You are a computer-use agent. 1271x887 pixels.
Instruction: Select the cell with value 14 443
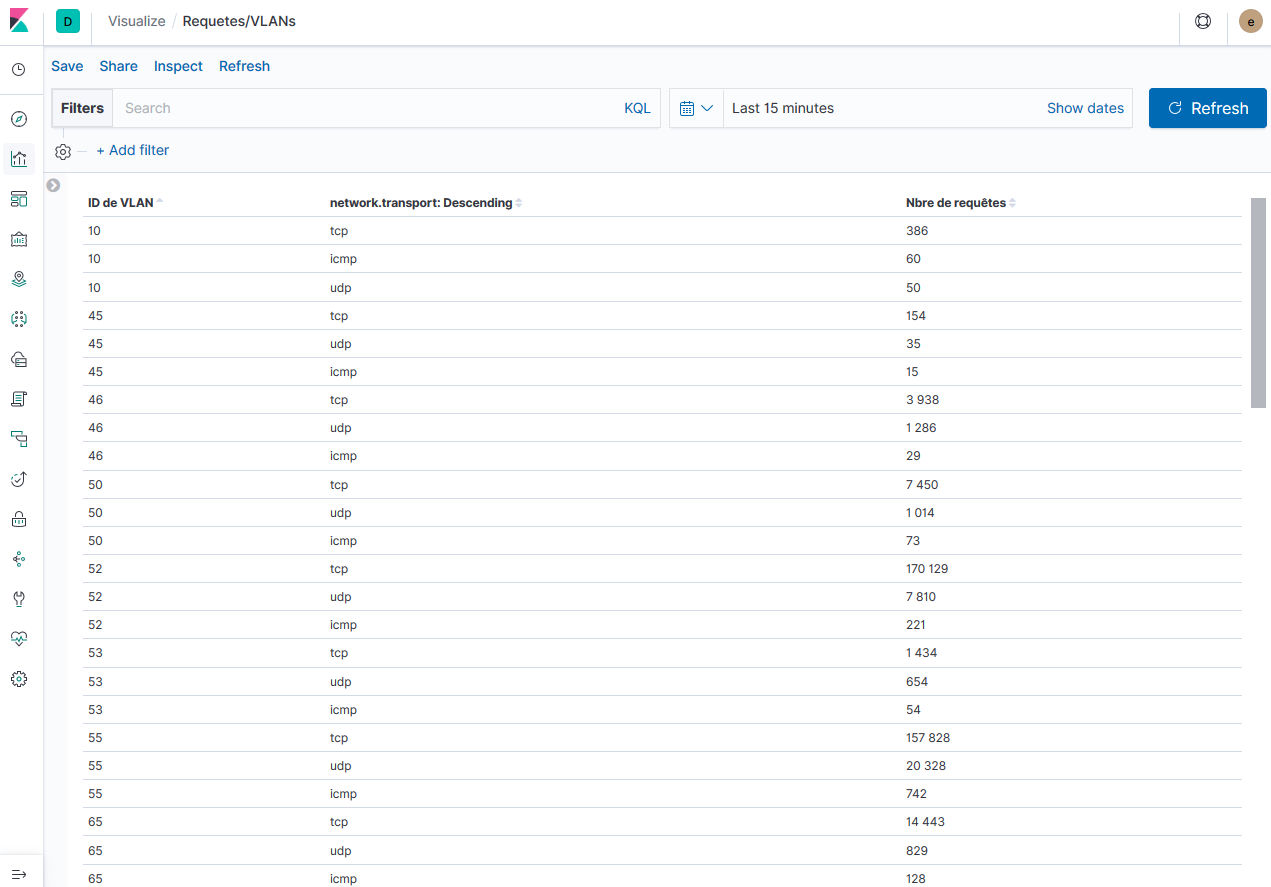pyautogui.click(x=925, y=821)
